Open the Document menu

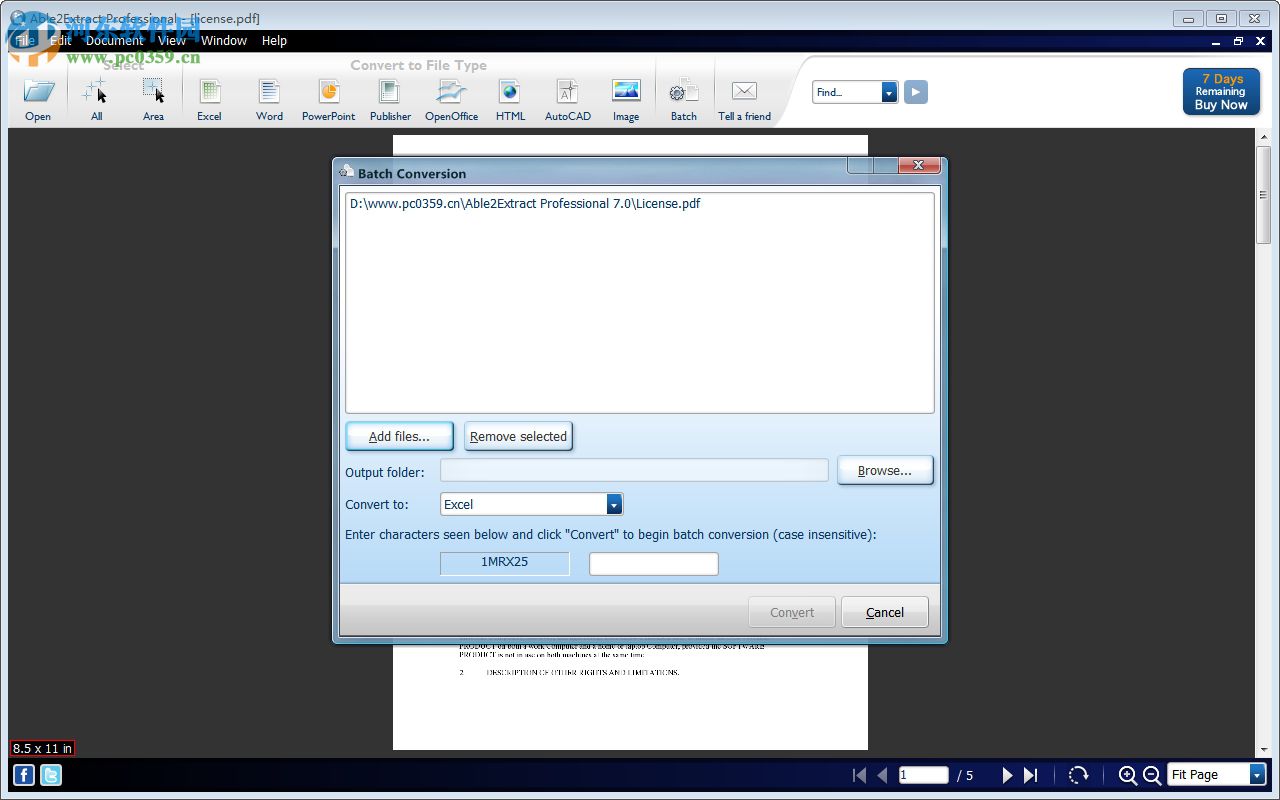coord(114,41)
